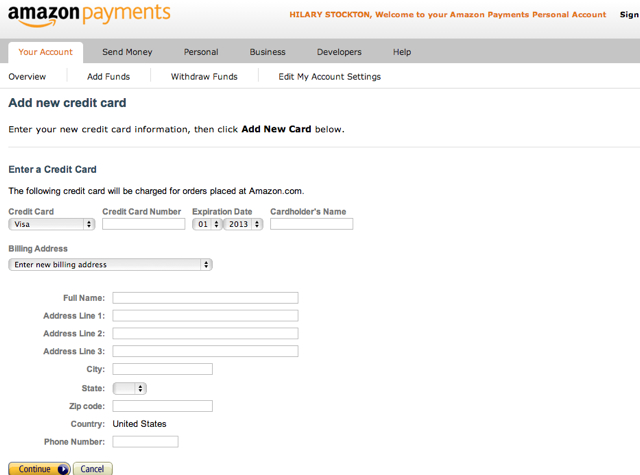Image resolution: width=640 pixels, height=475 pixels.
Task: Focus the Zip code field
Action: [162, 406]
